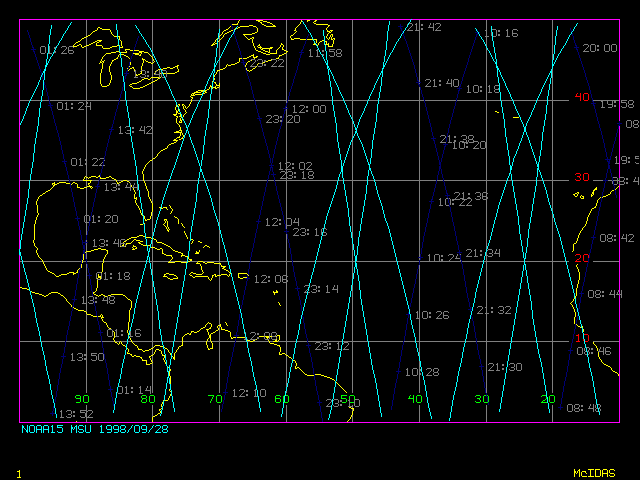Click the NOAA15 MSU 1998/09/28 caption

[x=95, y=429]
